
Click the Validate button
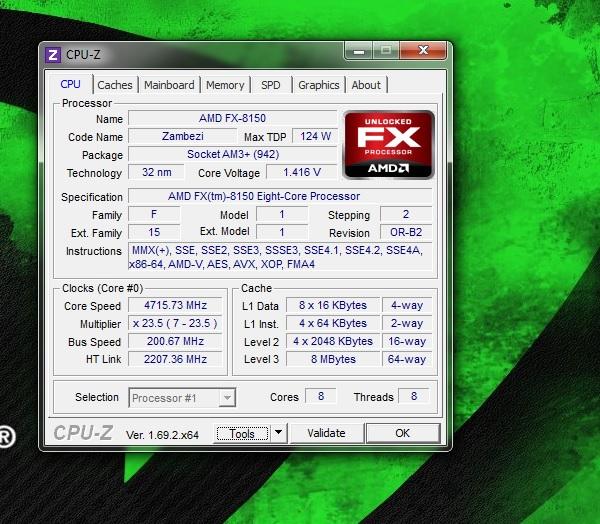326,433
